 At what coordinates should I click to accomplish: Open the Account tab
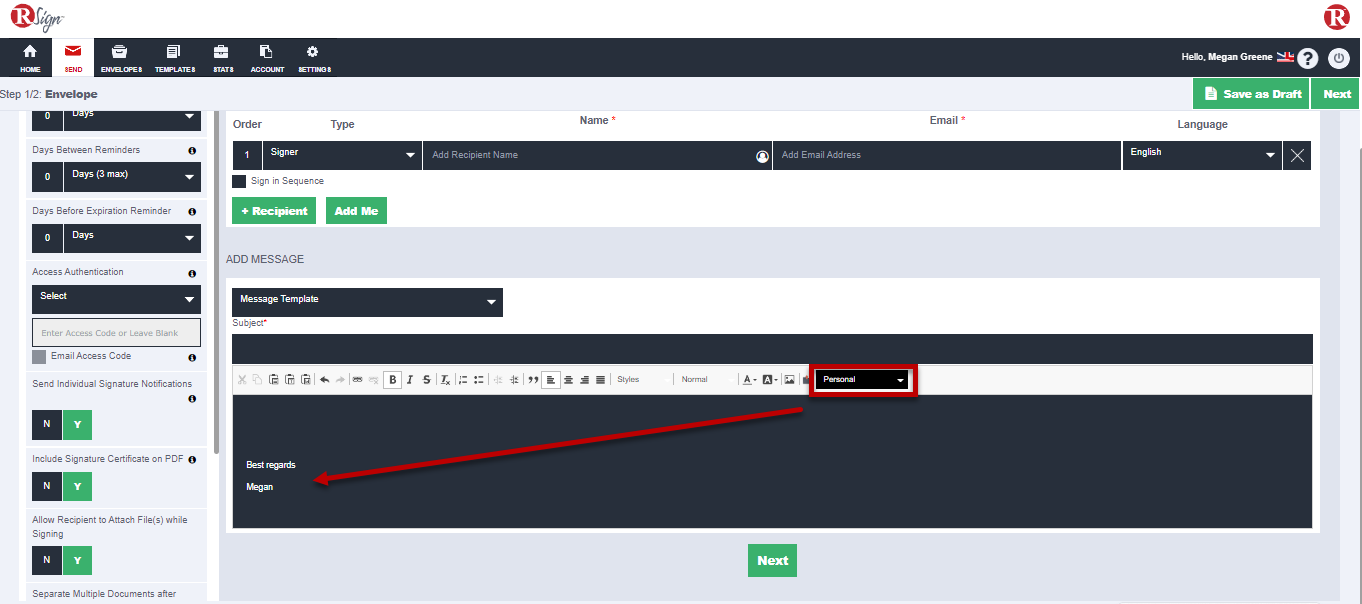267,59
